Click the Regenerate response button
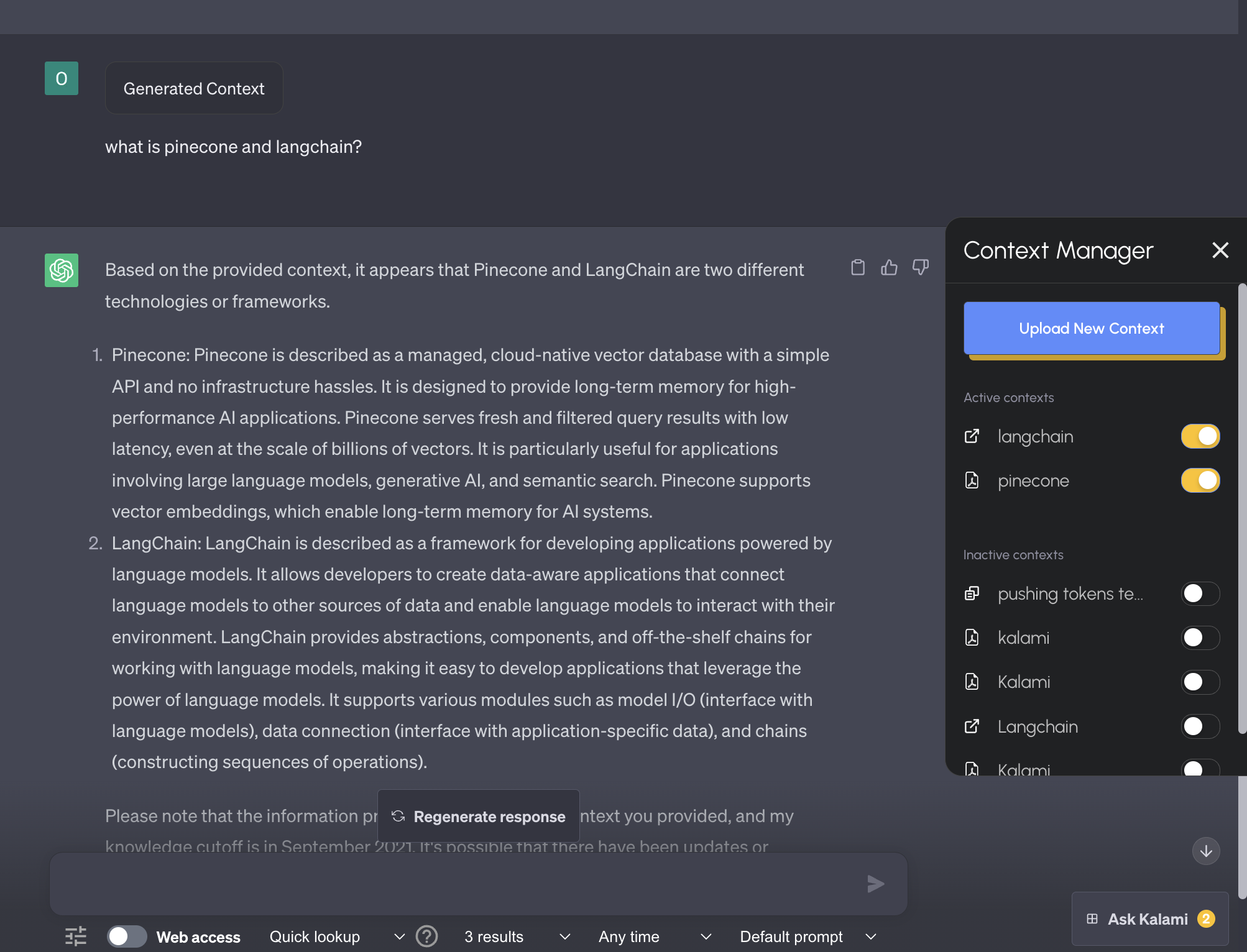The width and height of the screenshot is (1247, 952). pos(479,817)
